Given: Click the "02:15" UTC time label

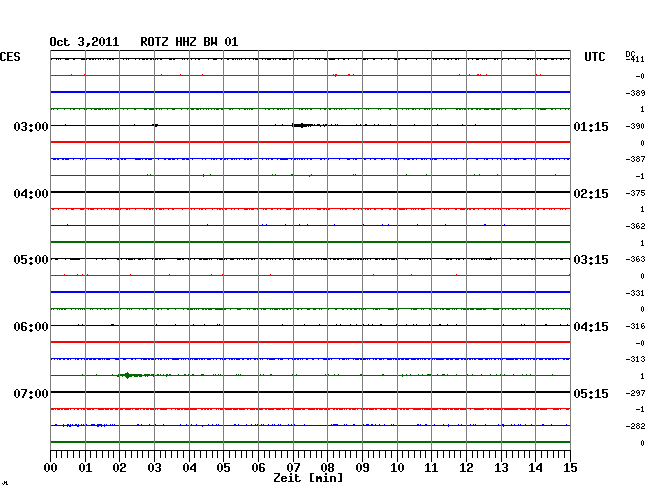Looking at the screenshot, I should click(591, 194).
